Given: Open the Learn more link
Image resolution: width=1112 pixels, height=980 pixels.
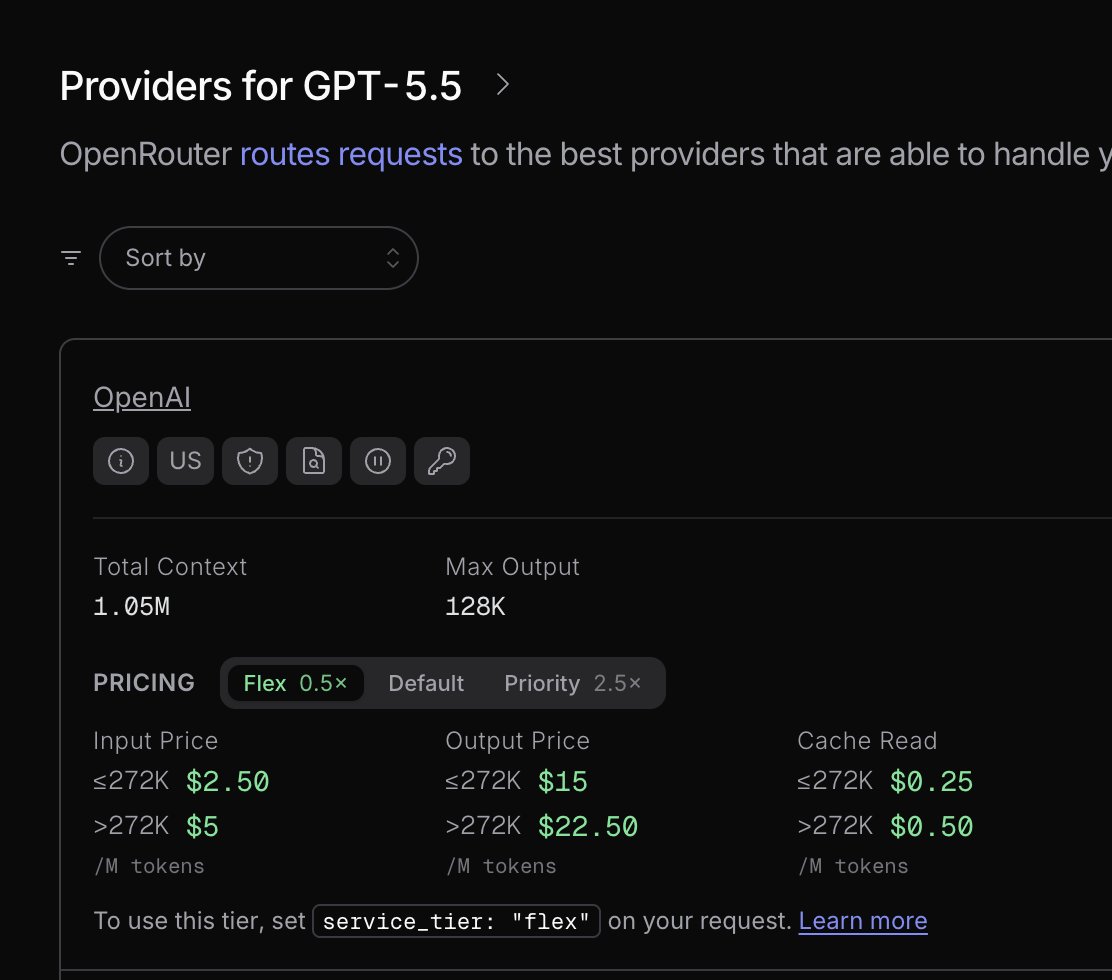Looking at the screenshot, I should (x=862, y=920).
